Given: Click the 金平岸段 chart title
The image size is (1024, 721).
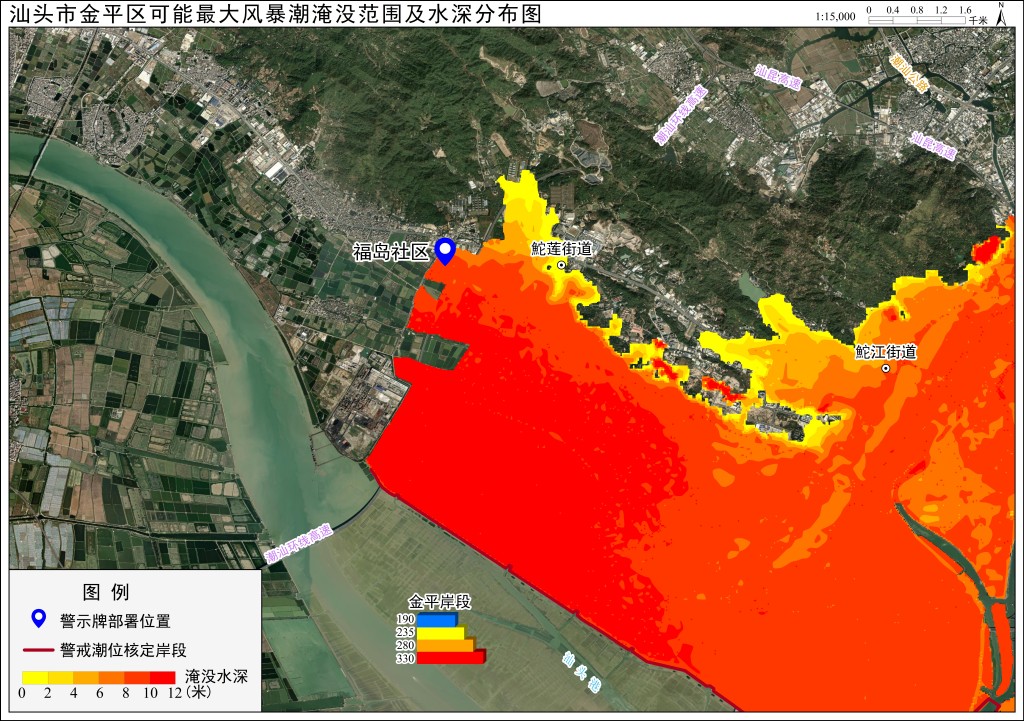Looking at the screenshot, I should [440, 601].
